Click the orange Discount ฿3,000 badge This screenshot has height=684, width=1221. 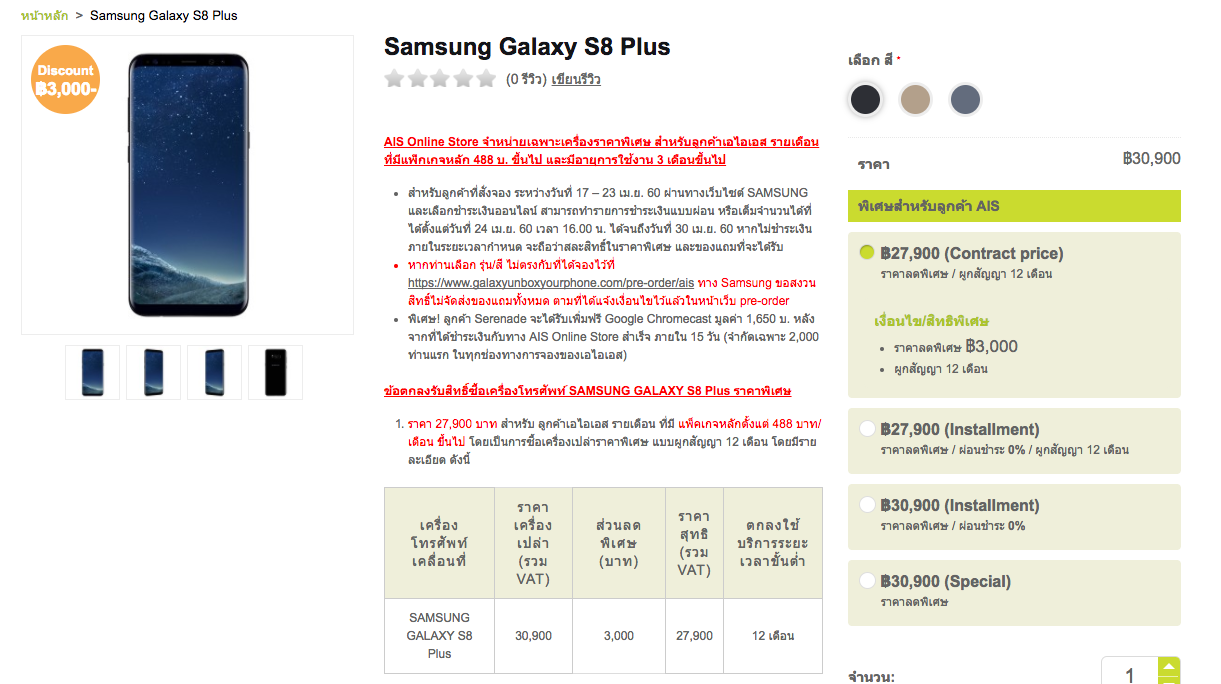tap(66, 80)
